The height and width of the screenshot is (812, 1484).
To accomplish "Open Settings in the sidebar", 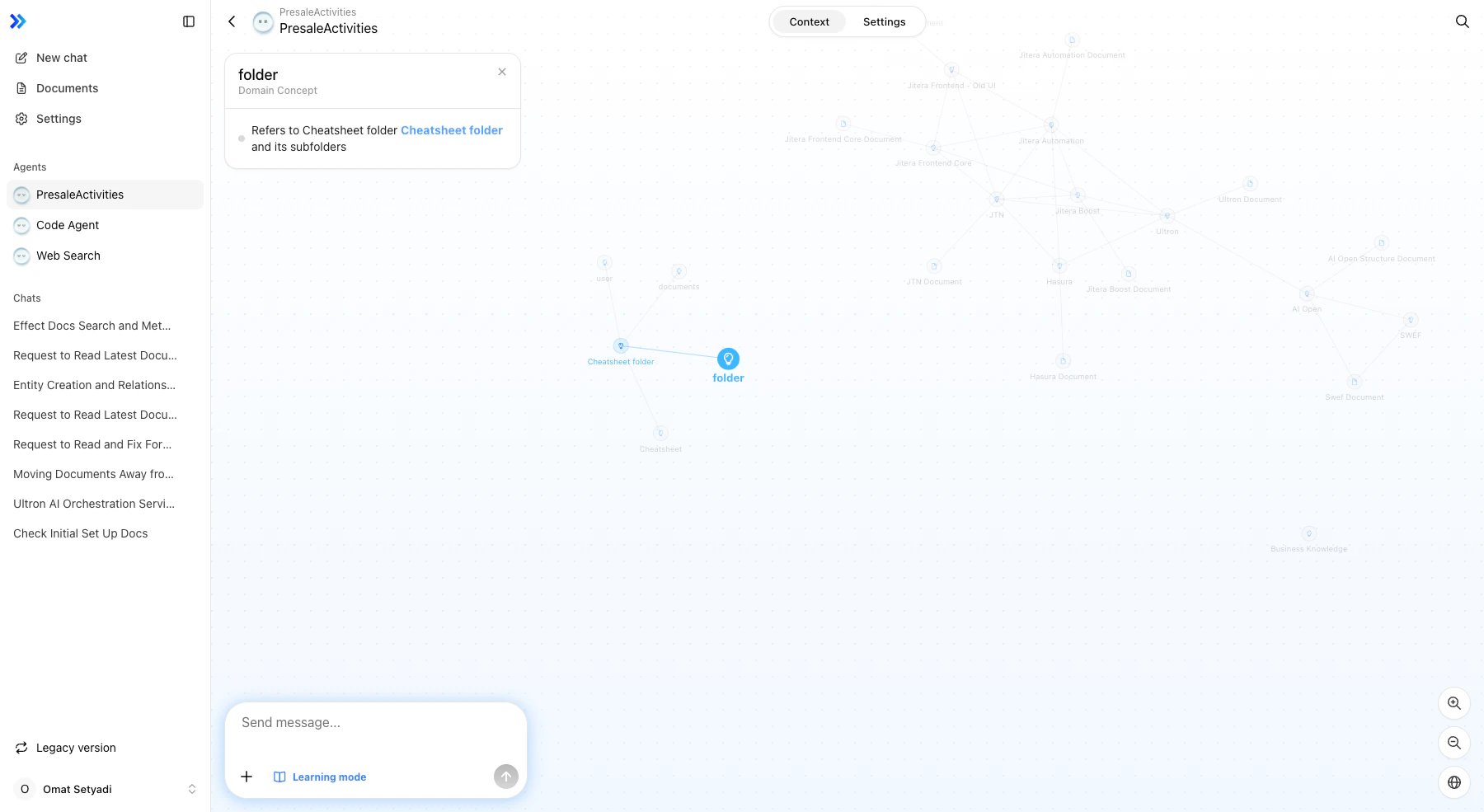I will click(106, 119).
